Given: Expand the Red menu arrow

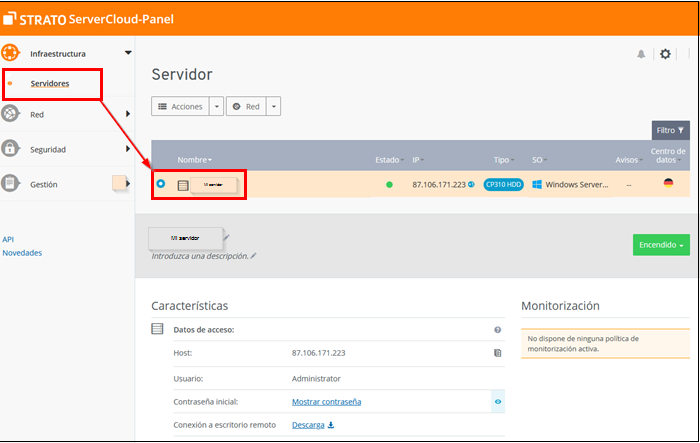Looking at the screenshot, I should coord(128,113).
